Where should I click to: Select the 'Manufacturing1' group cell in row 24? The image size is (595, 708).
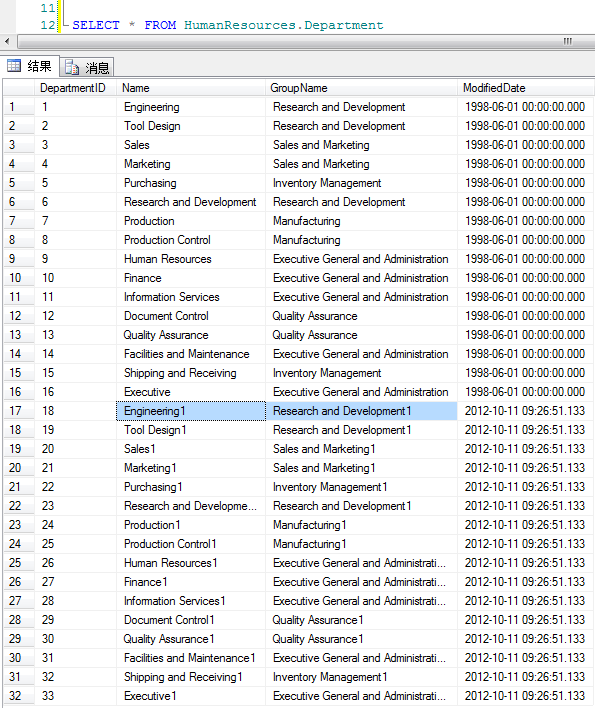[x=361, y=544]
